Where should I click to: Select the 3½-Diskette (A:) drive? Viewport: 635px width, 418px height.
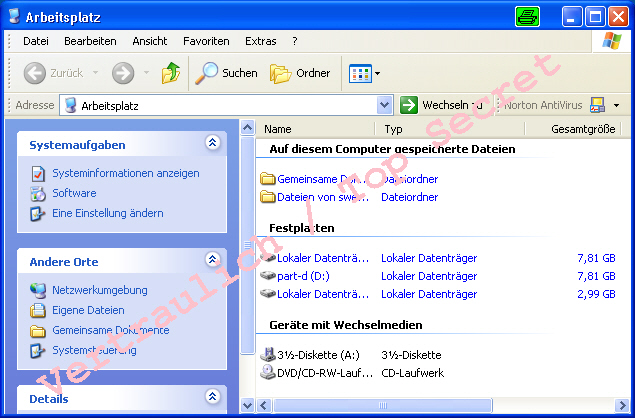(269, 355)
